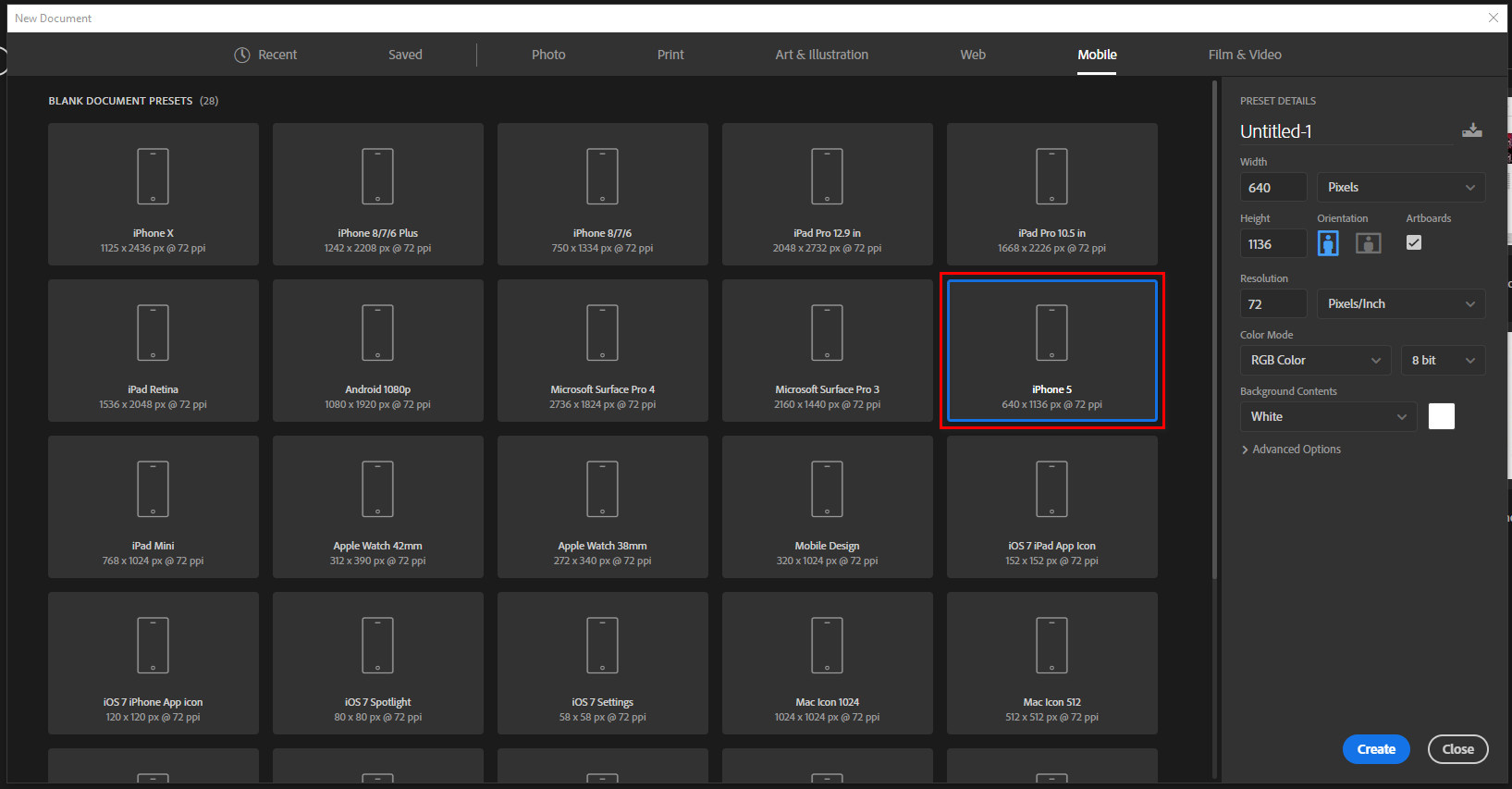Switch to the Art & Illustration tab
The width and height of the screenshot is (1512, 789).
point(821,55)
